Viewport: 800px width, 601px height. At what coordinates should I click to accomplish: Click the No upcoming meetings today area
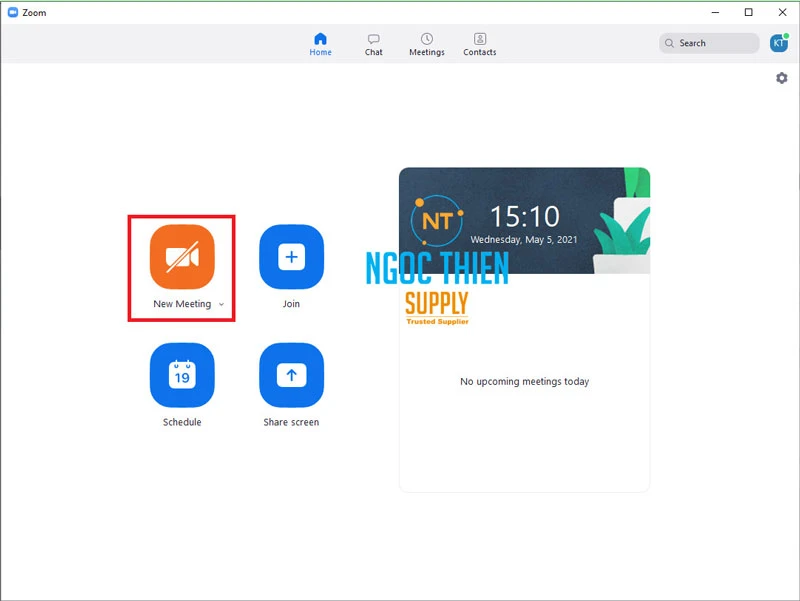pos(524,382)
